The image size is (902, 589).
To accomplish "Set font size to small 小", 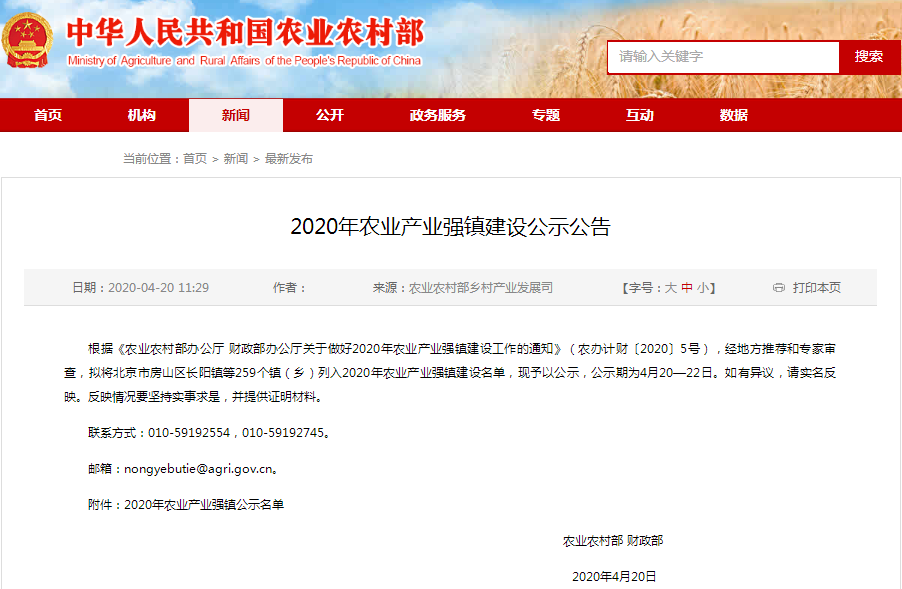I will coord(703,288).
